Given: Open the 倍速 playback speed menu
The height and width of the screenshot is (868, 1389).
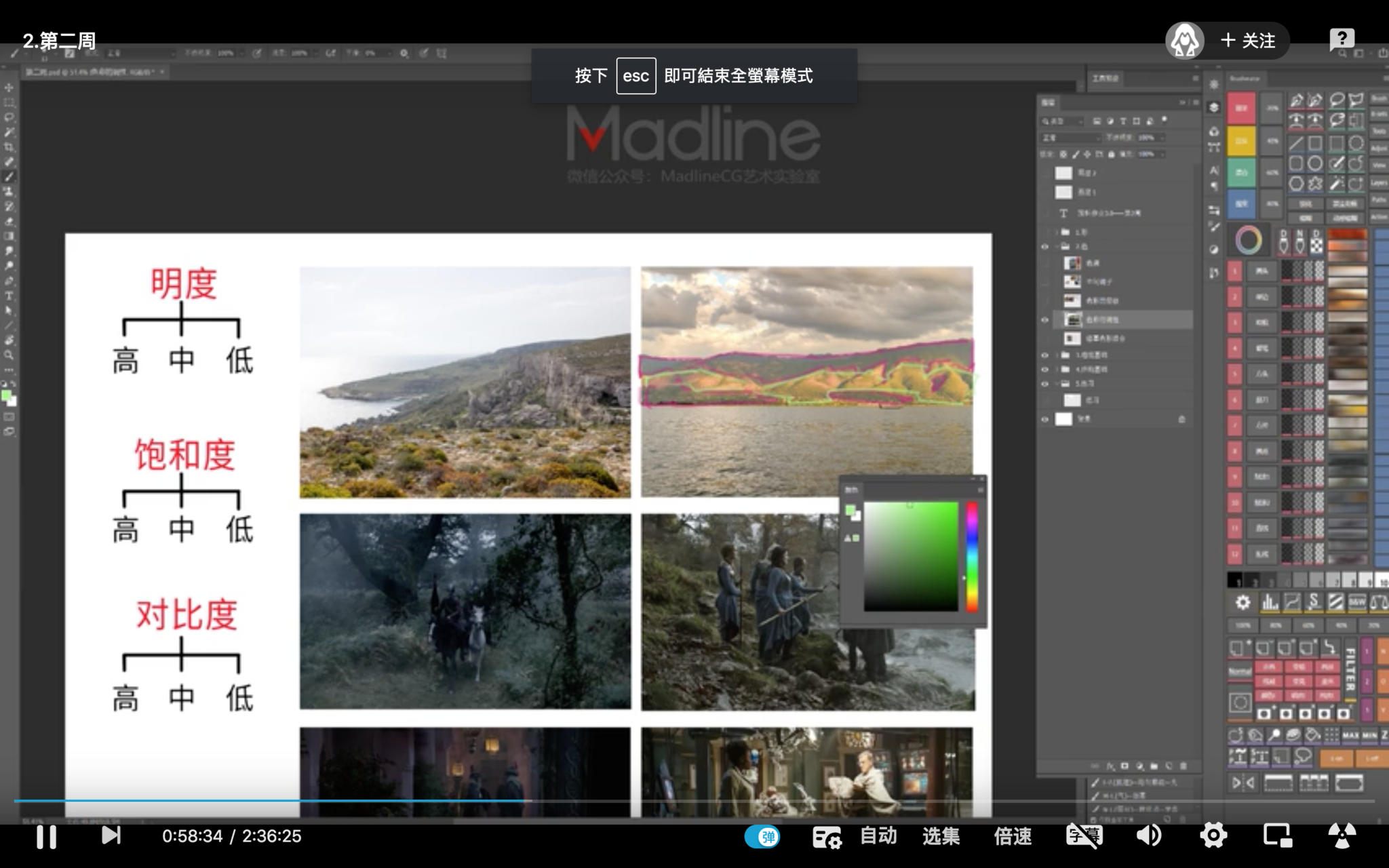Looking at the screenshot, I should tap(1013, 836).
